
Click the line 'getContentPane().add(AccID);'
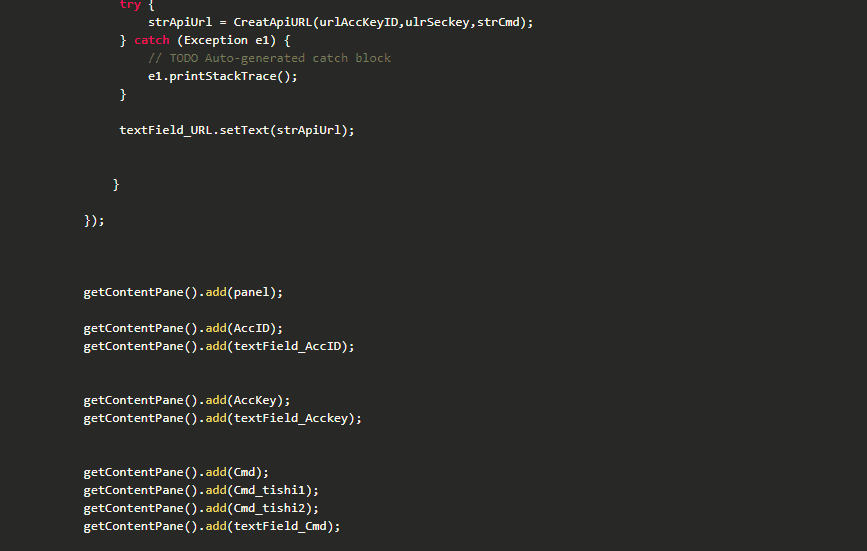click(x=183, y=328)
